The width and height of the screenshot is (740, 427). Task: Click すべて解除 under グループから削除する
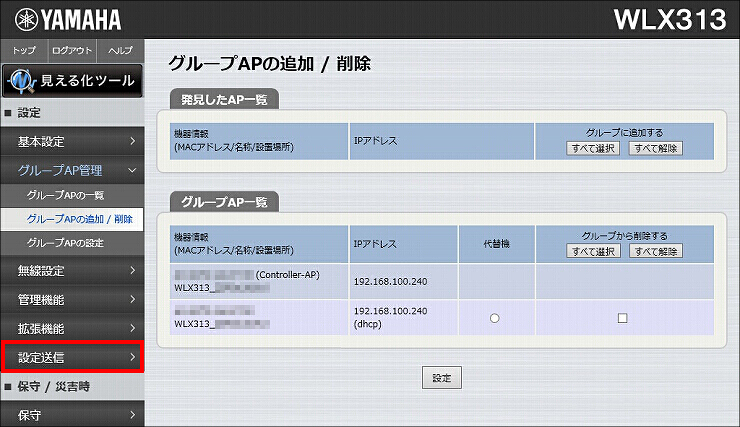coord(656,251)
